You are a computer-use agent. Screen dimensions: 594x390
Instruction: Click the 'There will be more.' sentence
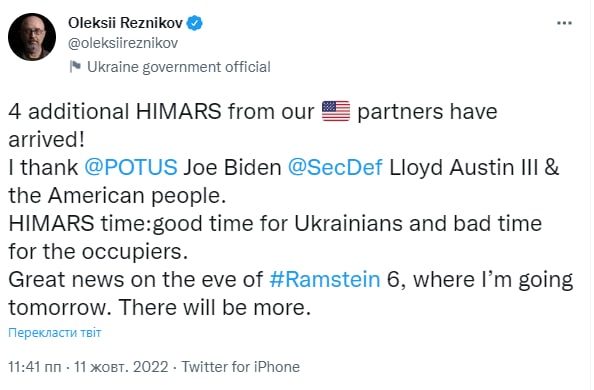point(215,307)
